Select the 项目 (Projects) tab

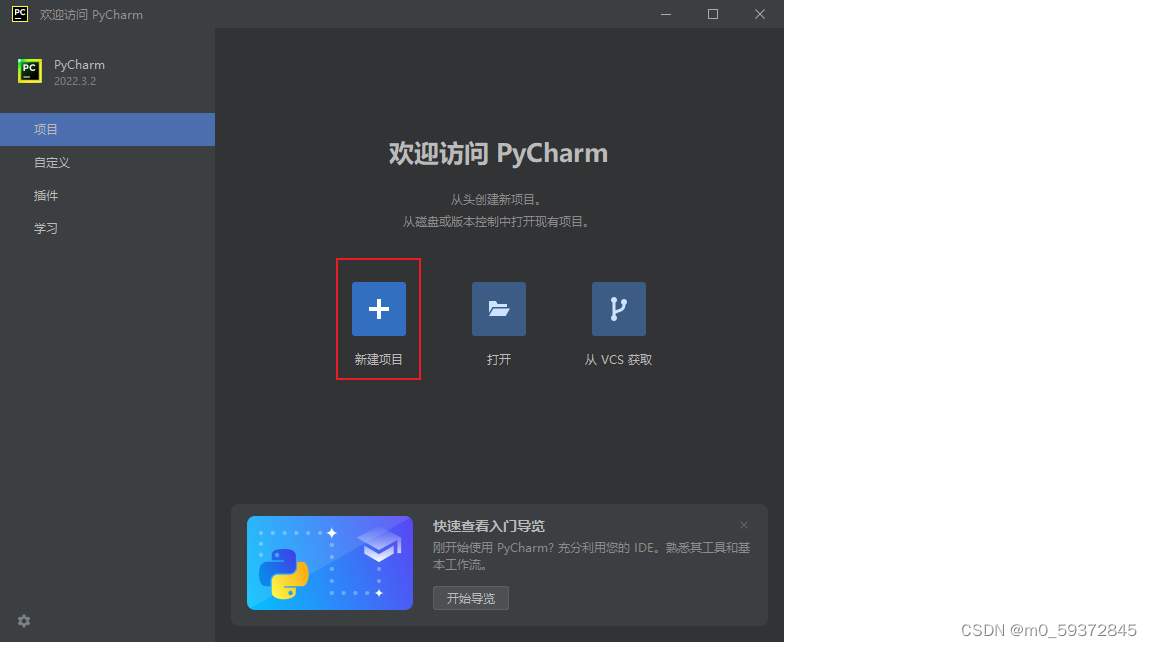click(107, 129)
